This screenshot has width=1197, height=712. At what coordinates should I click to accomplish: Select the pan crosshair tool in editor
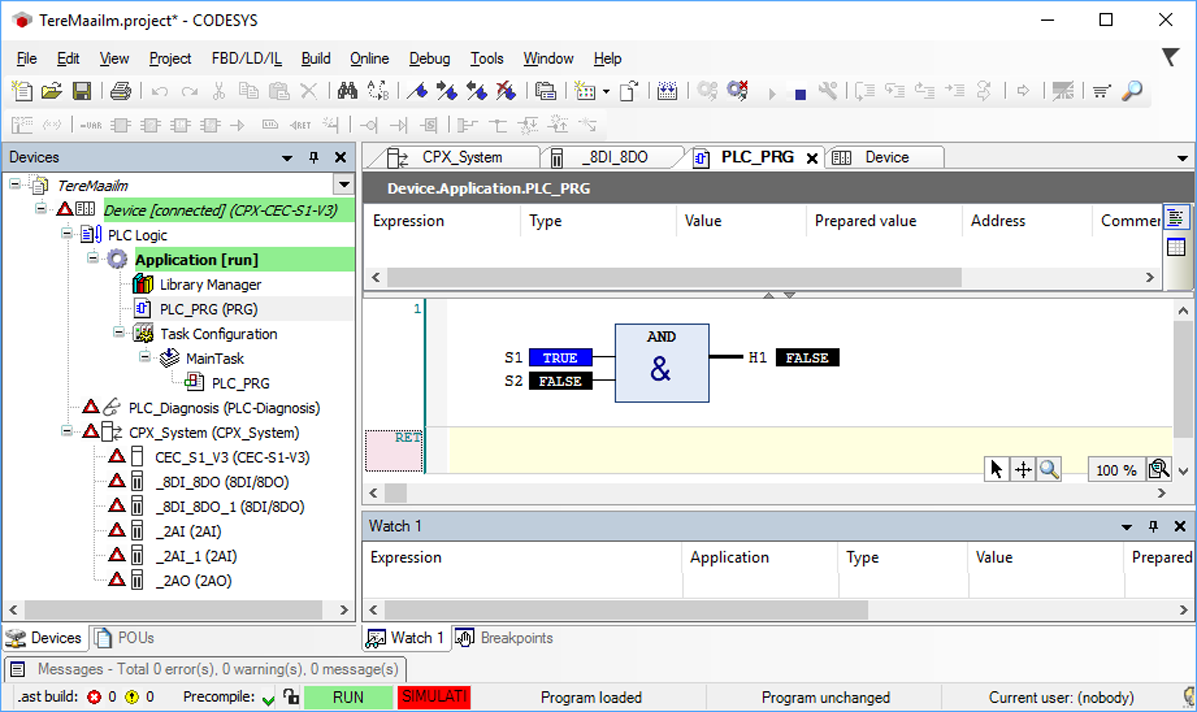(x=1023, y=469)
